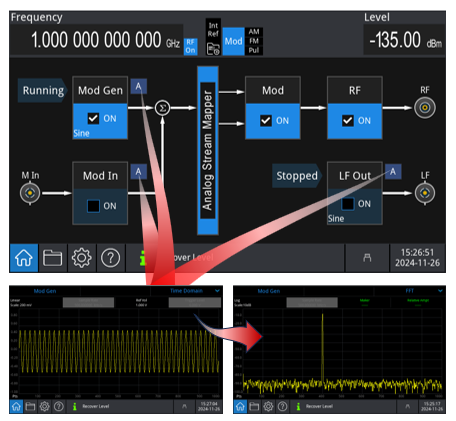The height and width of the screenshot is (421, 456).
Task: Open the Mod block header
Action: point(273,90)
